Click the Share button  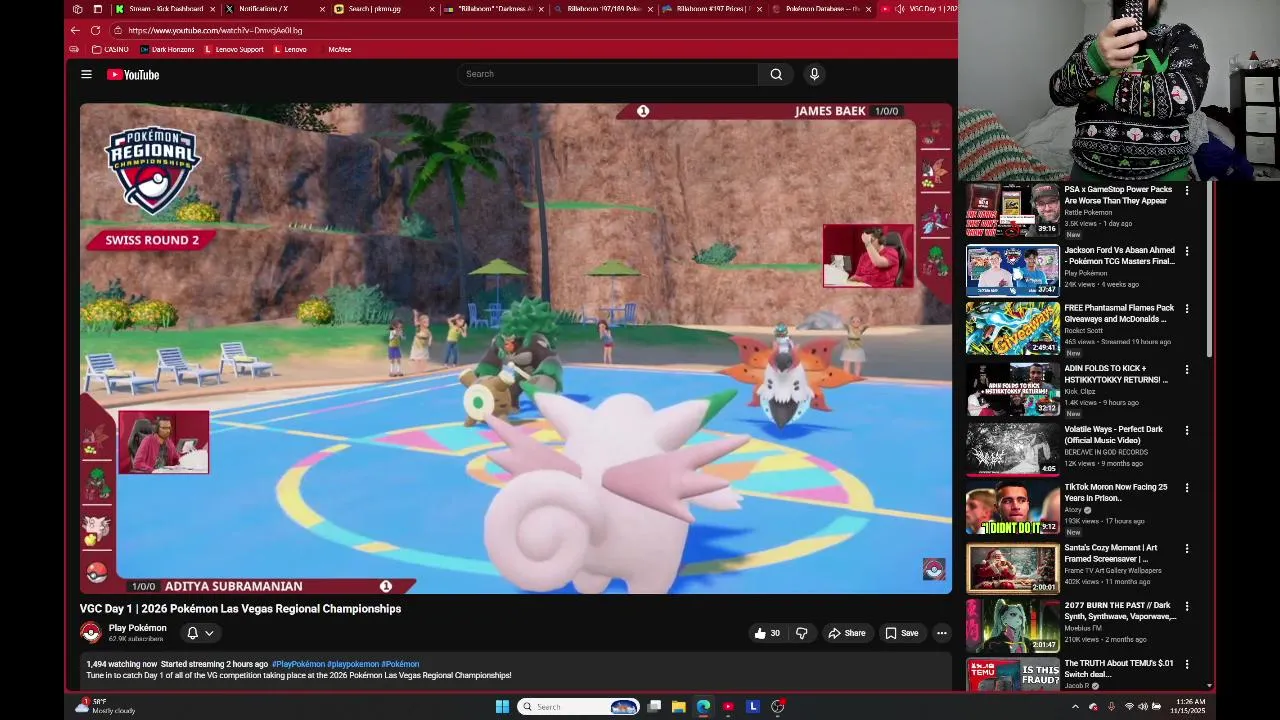pos(847,633)
